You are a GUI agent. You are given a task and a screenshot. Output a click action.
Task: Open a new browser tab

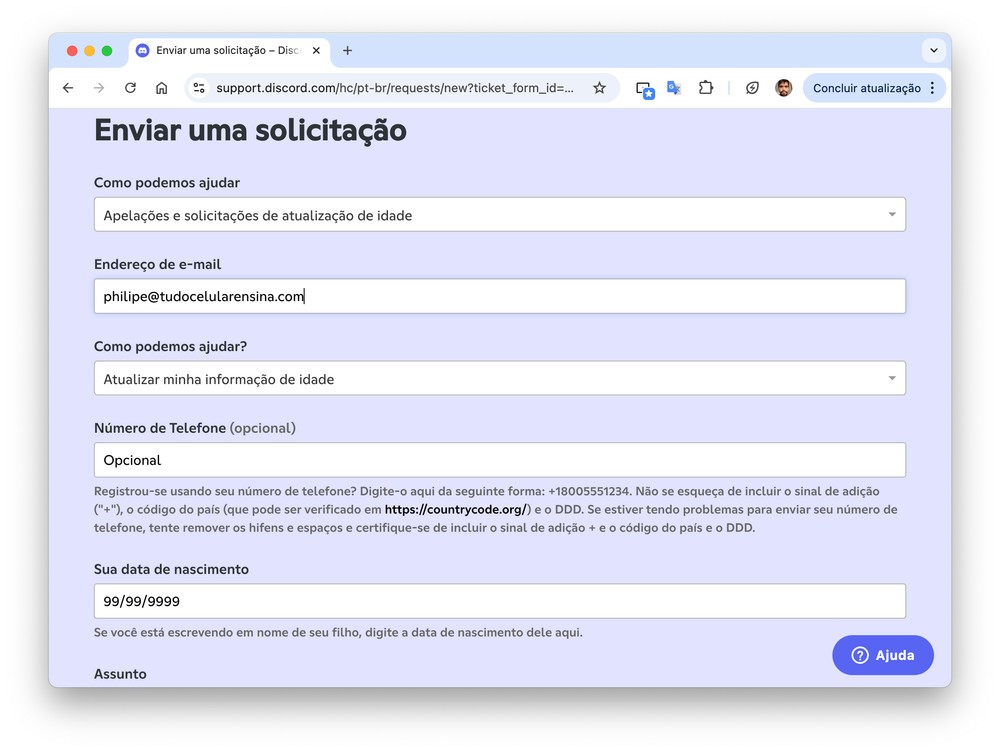(x=347, y=50)
